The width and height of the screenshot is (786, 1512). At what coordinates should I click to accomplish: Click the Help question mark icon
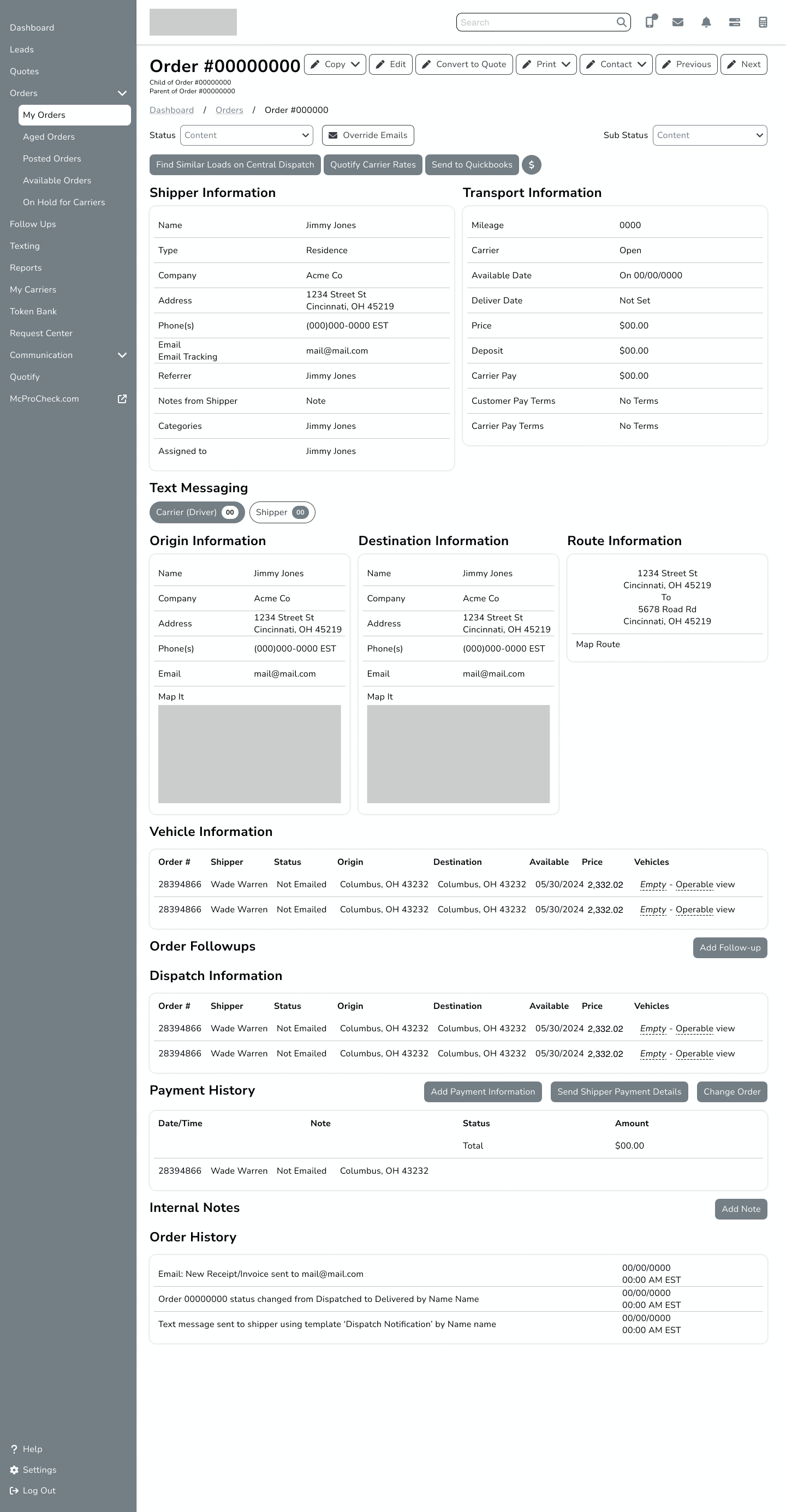14,1449
